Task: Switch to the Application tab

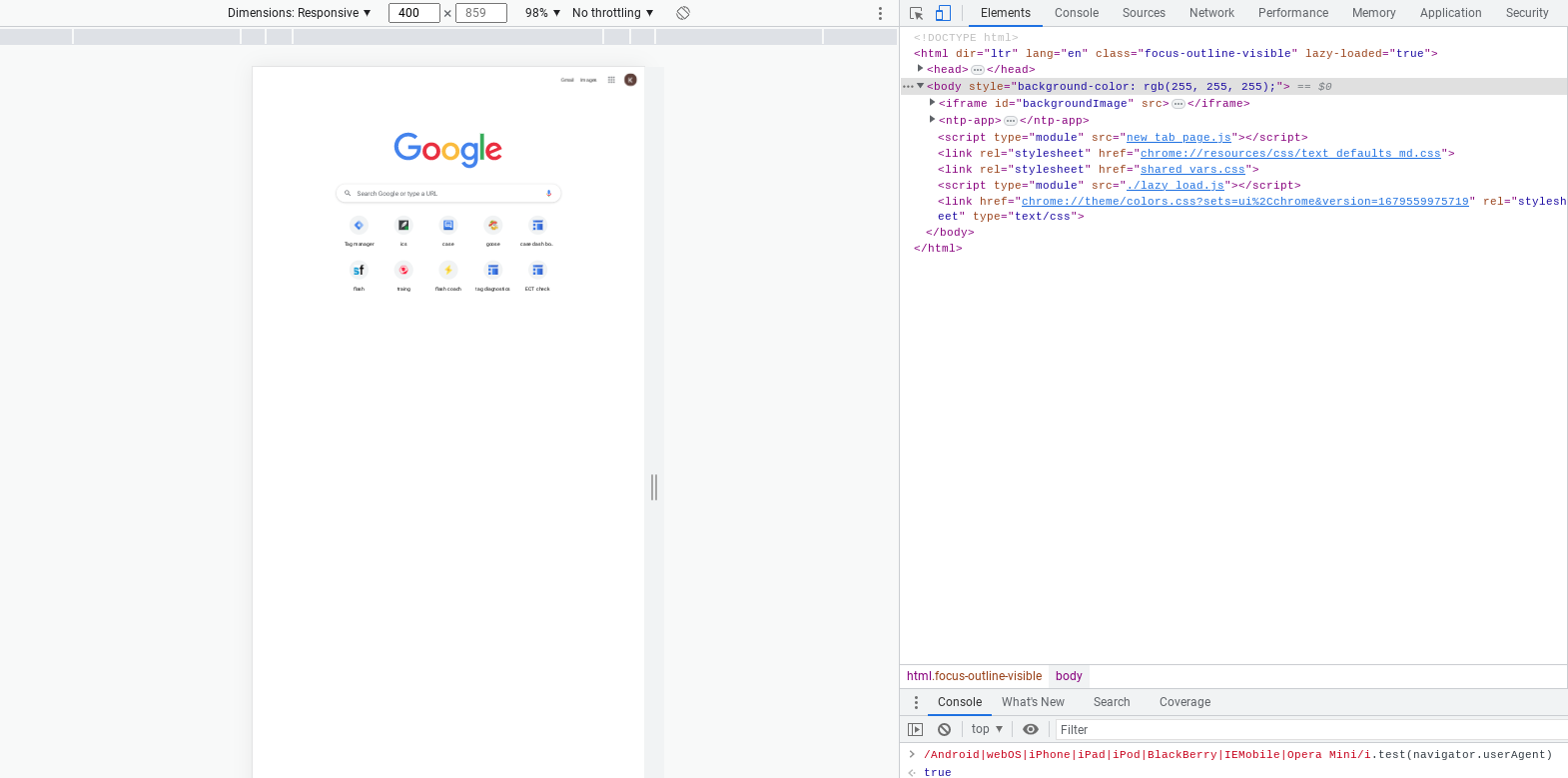Action: pos(1451,13)
